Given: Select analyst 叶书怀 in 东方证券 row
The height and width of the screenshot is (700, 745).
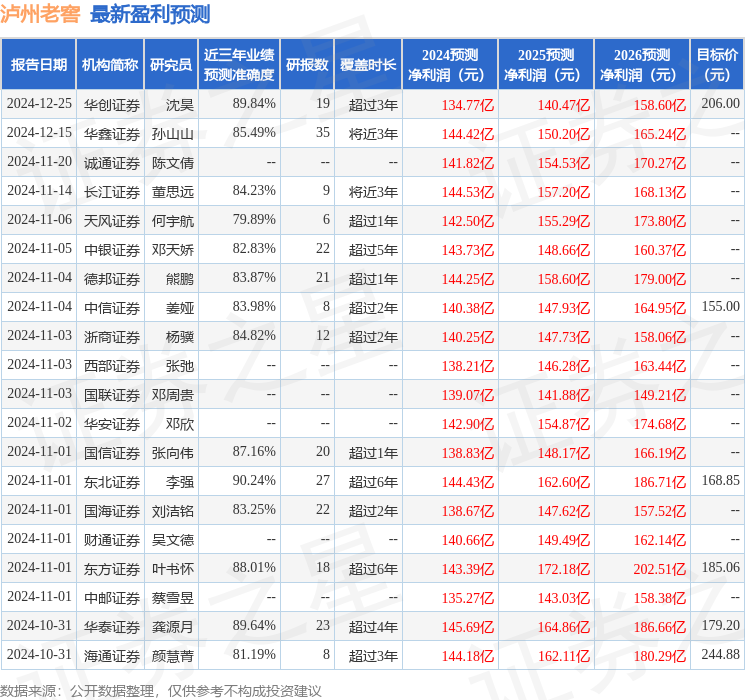Looking at the screenshot, I should 172,568.
